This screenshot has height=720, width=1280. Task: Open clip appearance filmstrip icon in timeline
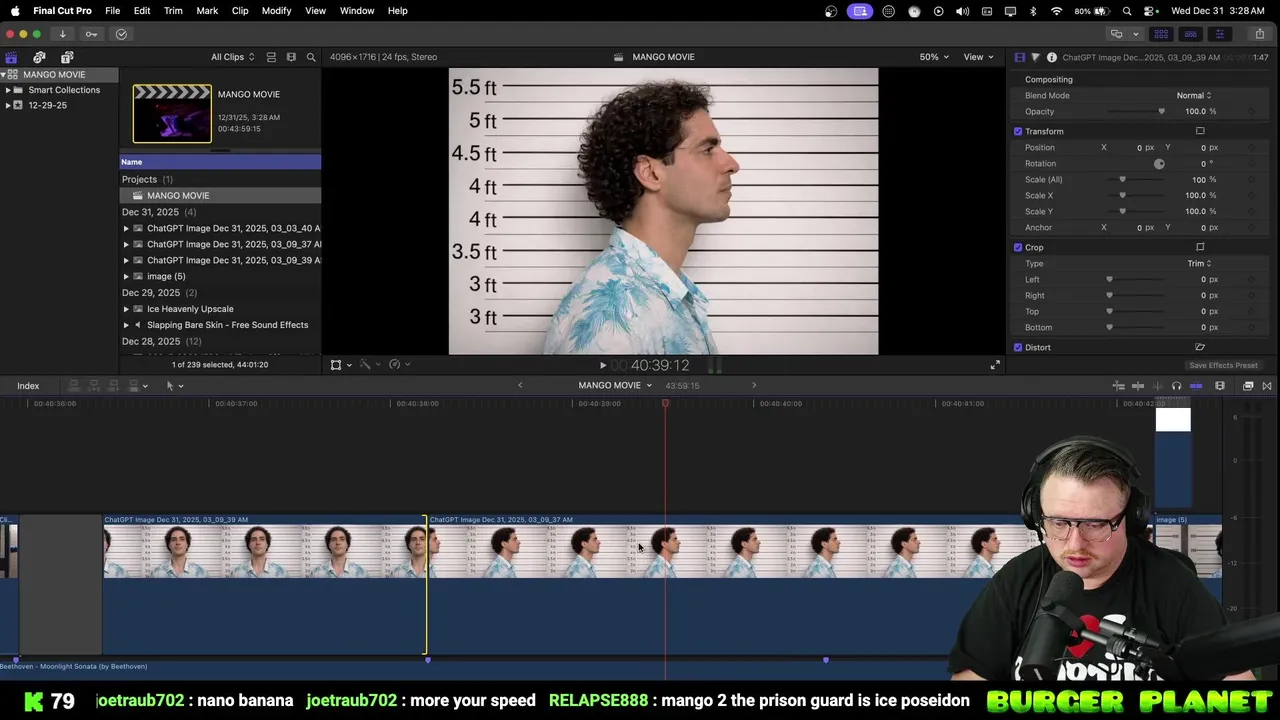coord(1220,386)
